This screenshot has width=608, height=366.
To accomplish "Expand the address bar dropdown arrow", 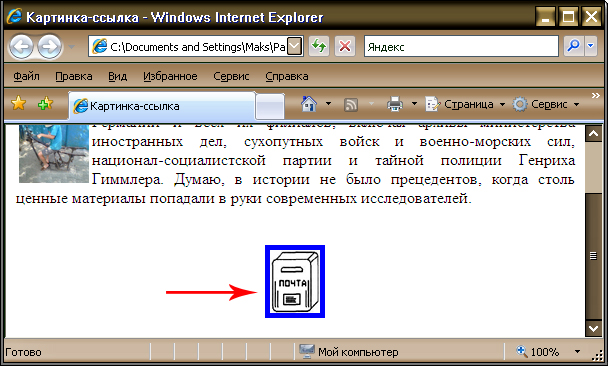I will click(295, 47).
